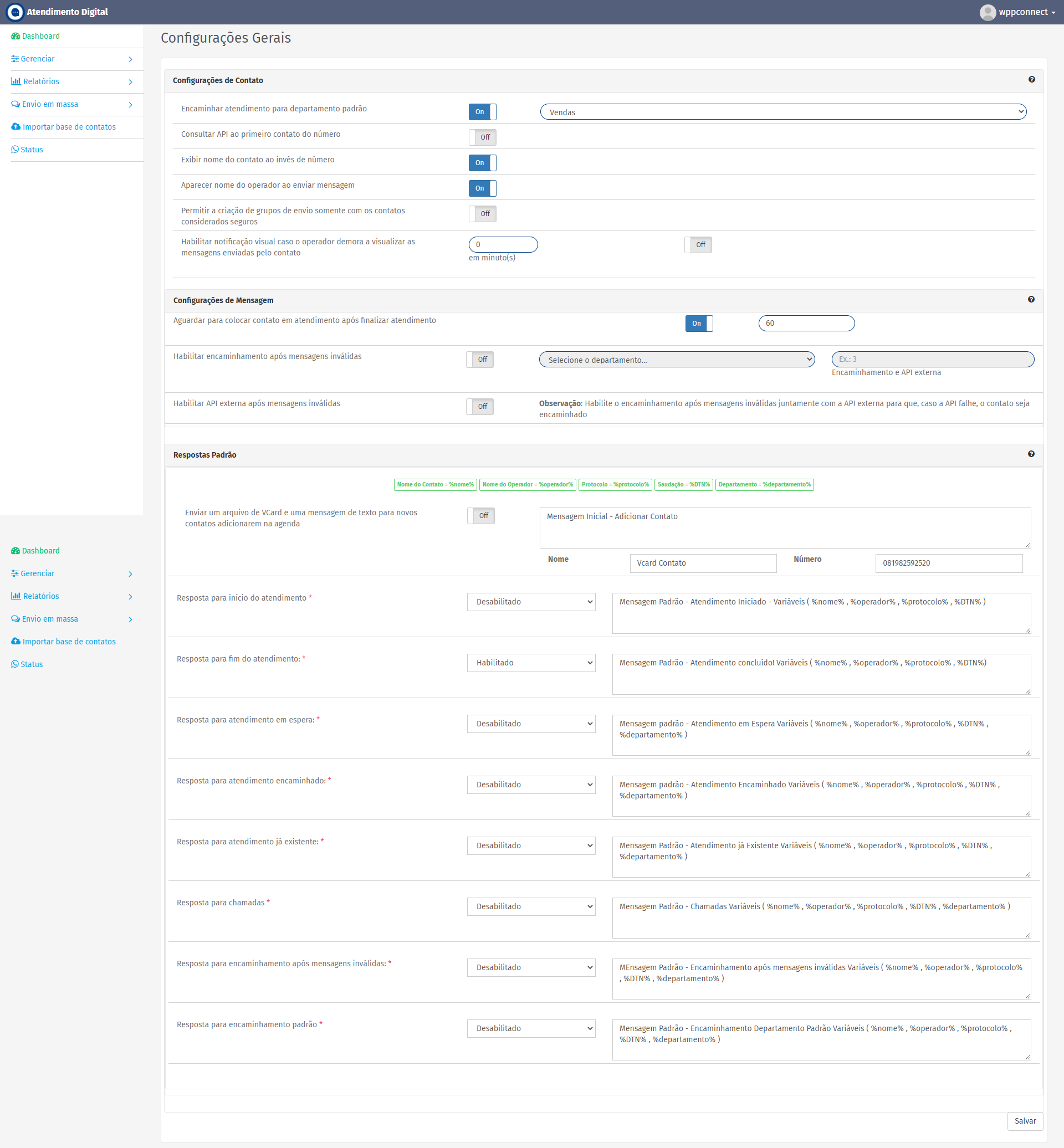
Task: Click the Dashboard gauge icon in the top sidebar
Action: [x=16, y=36]
